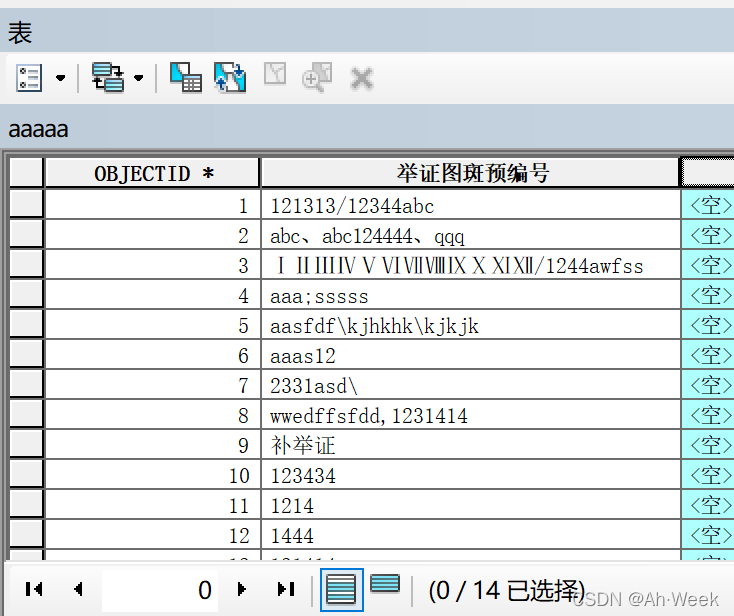Click OBJECTID cell with value 10
734x616 pixels.
(152, 474)
